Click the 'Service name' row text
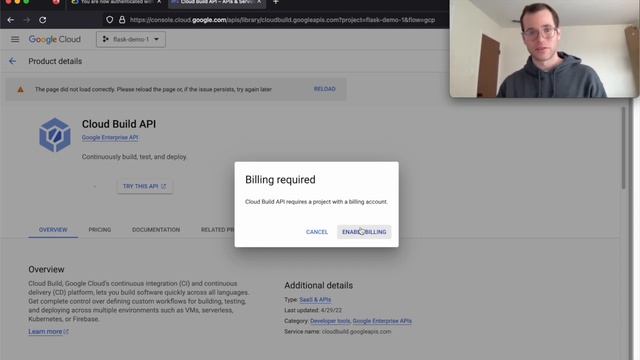This screenshot has width=640, height=360. tap(338, 332)
